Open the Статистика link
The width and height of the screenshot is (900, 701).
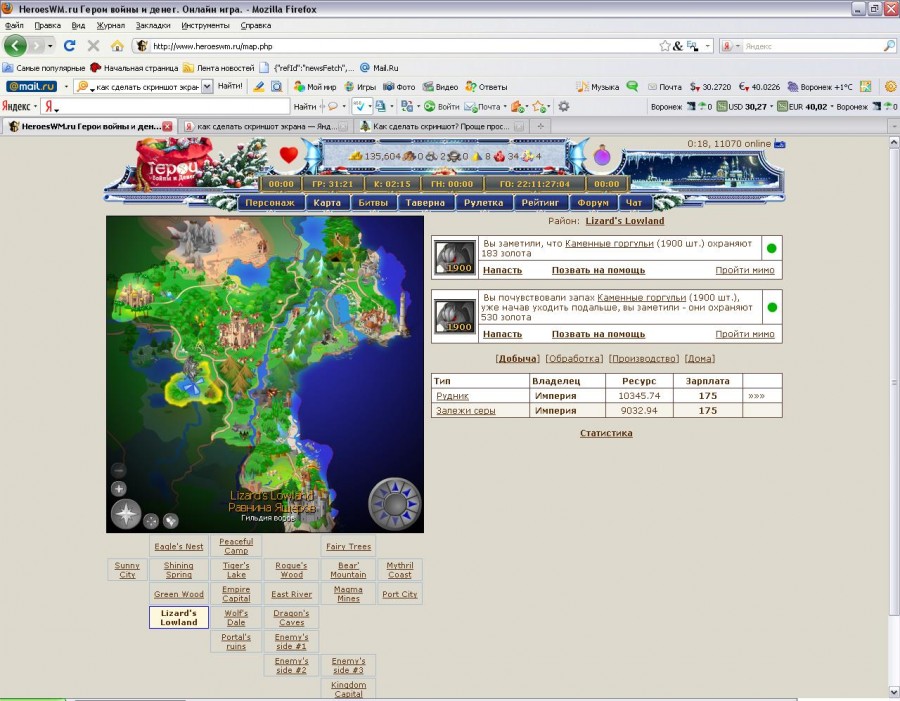tap(606, 433)
